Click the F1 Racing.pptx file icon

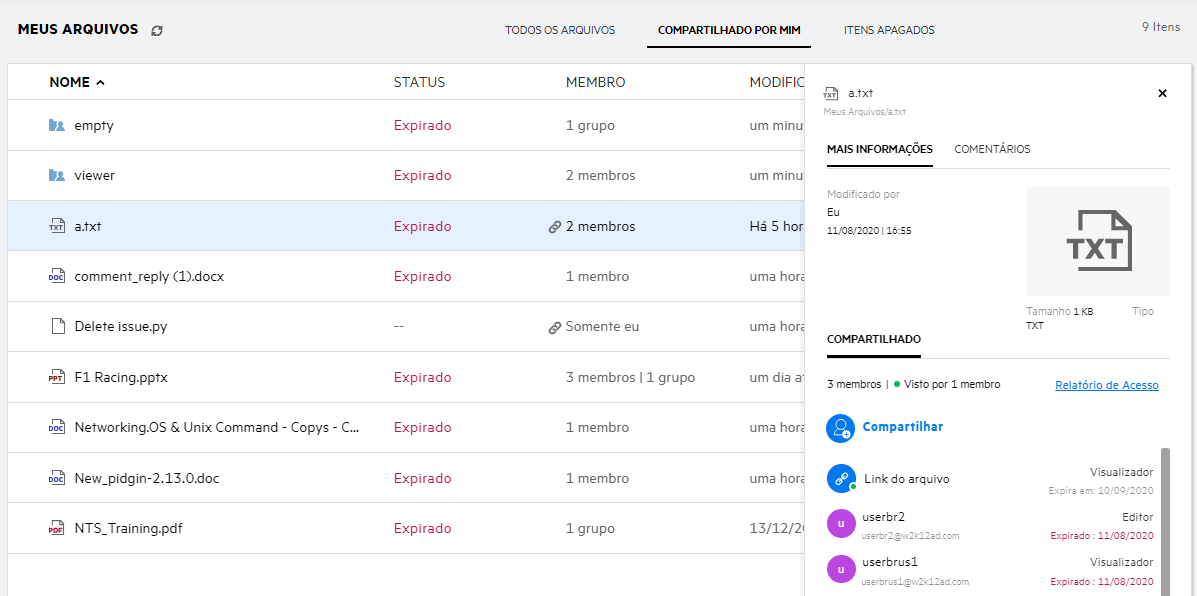[x=57, y=377]
